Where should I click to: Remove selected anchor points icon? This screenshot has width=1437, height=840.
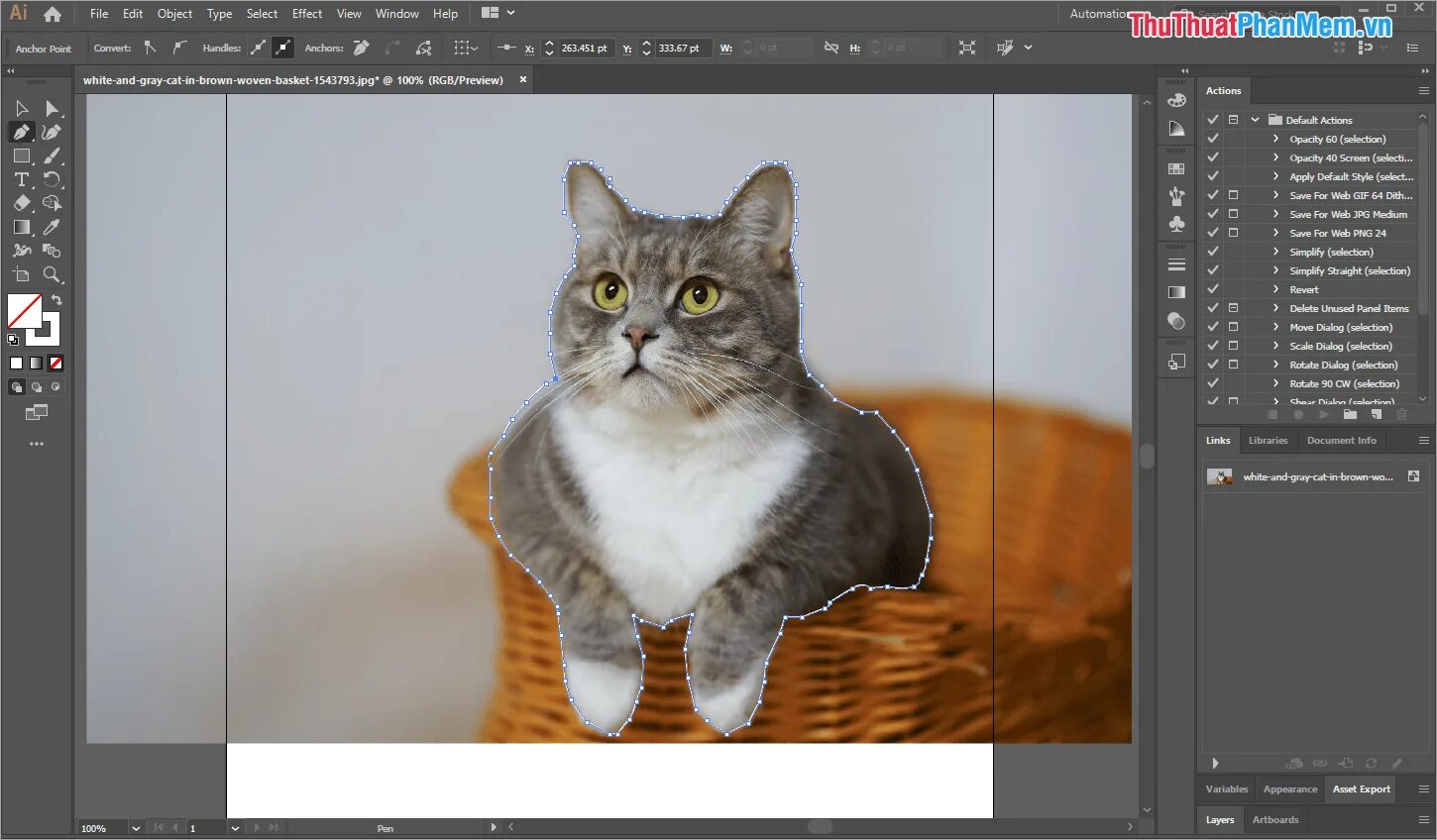click(362, 48)
